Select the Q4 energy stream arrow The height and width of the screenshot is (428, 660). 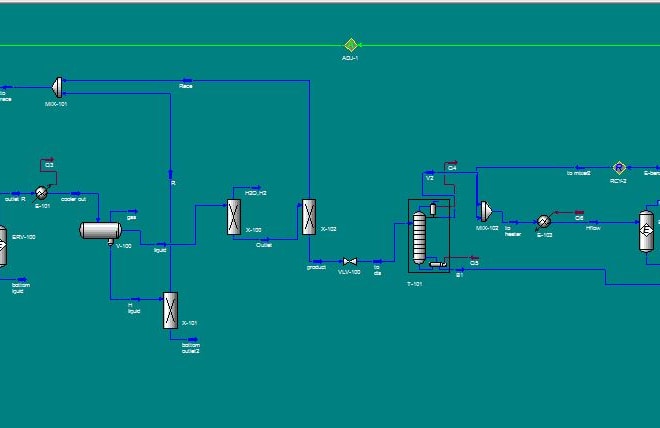pyautogui.click(x=452, y=162)
